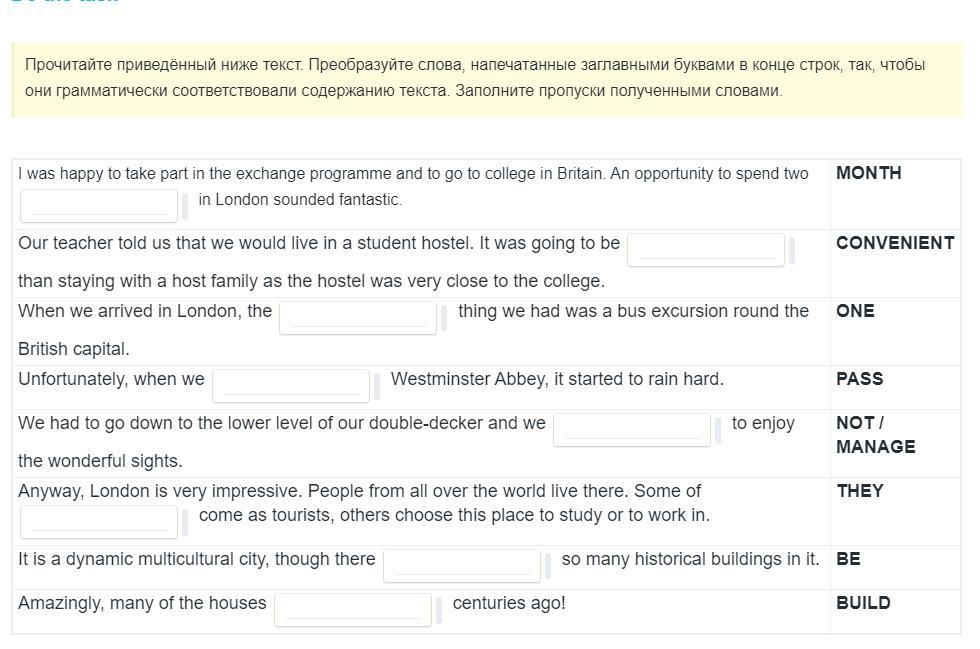Image resolution: width=980 pixels, height=649 pixels.
Task: Focus the blank before 'so many historical buildings'
Action: click(x=462, y=565)
